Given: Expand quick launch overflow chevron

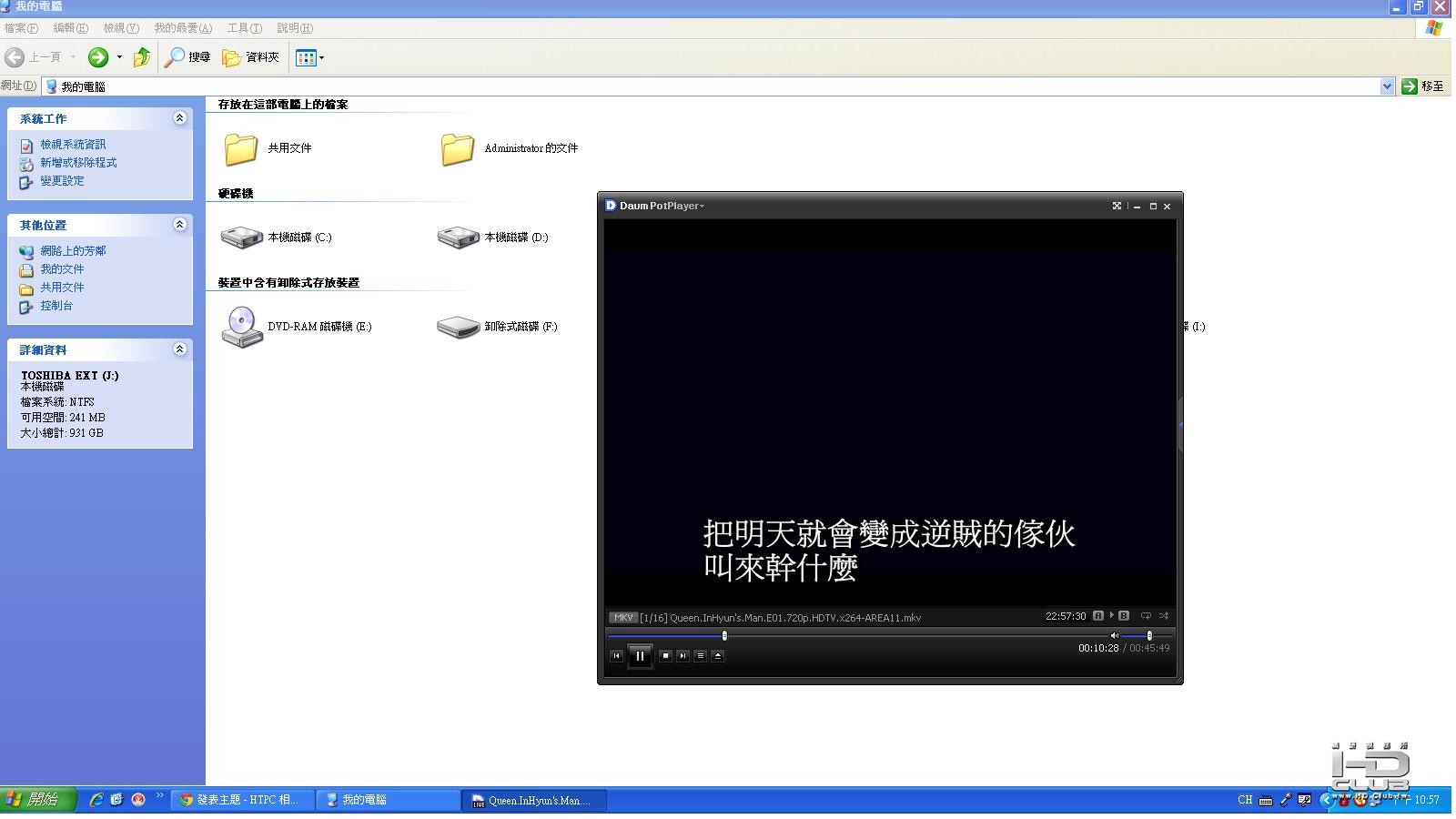Looking at the screenshot, I should coord(160,796).
